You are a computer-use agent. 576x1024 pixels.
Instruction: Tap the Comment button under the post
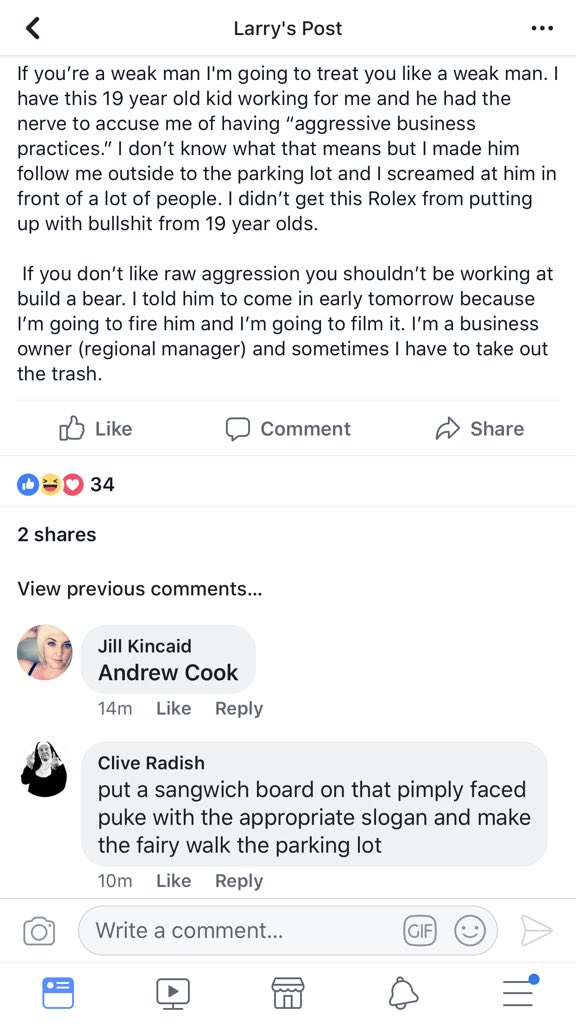coord(288,428)
